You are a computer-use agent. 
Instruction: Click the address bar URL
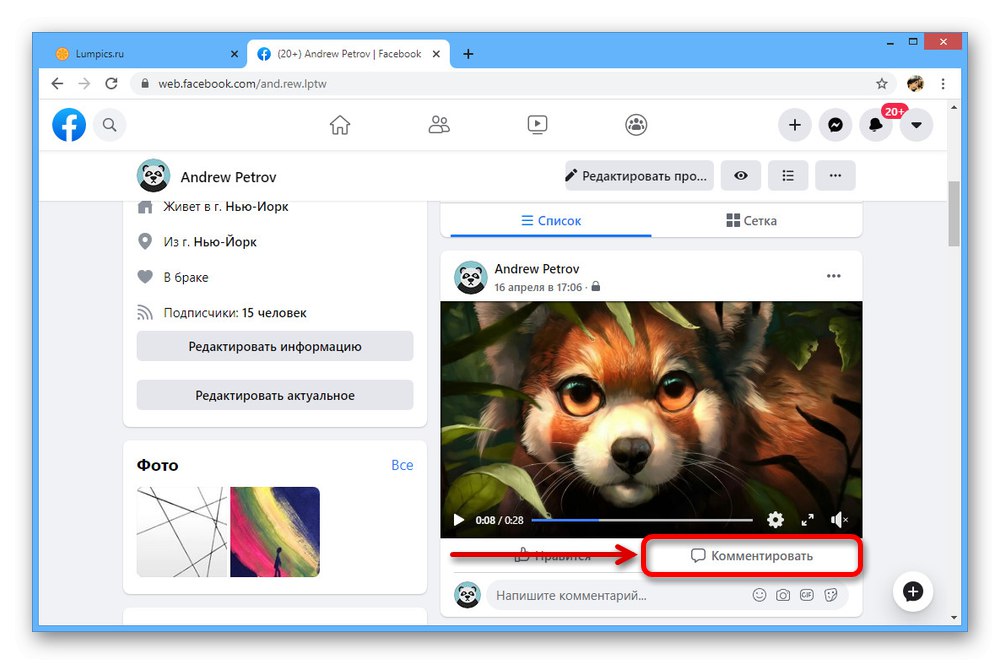pyautogui.click(x=242, y=84)
